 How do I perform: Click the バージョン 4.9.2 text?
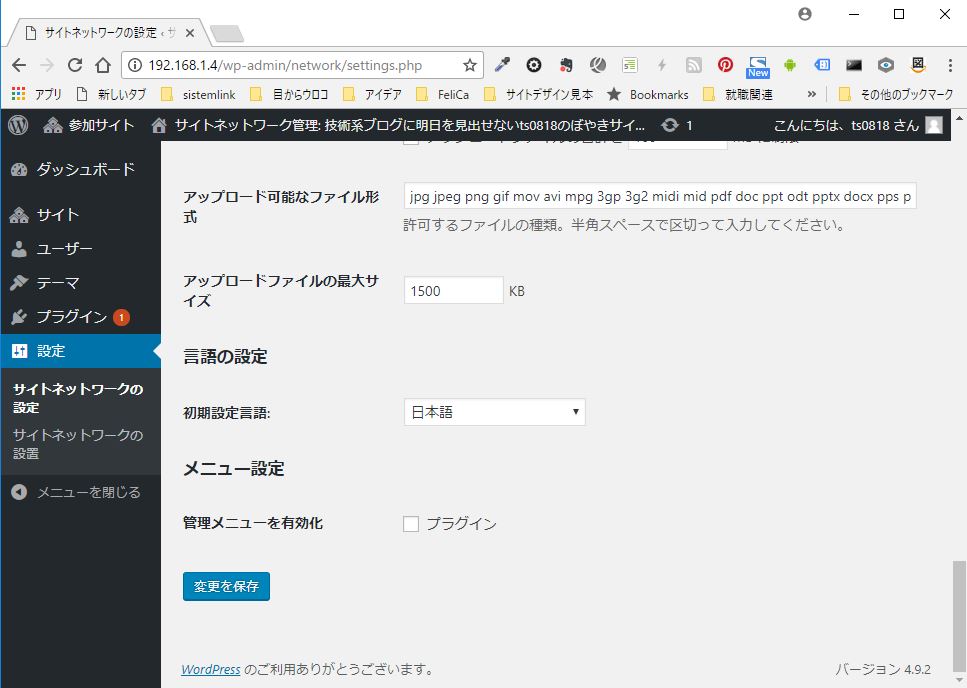pos(883,669)
